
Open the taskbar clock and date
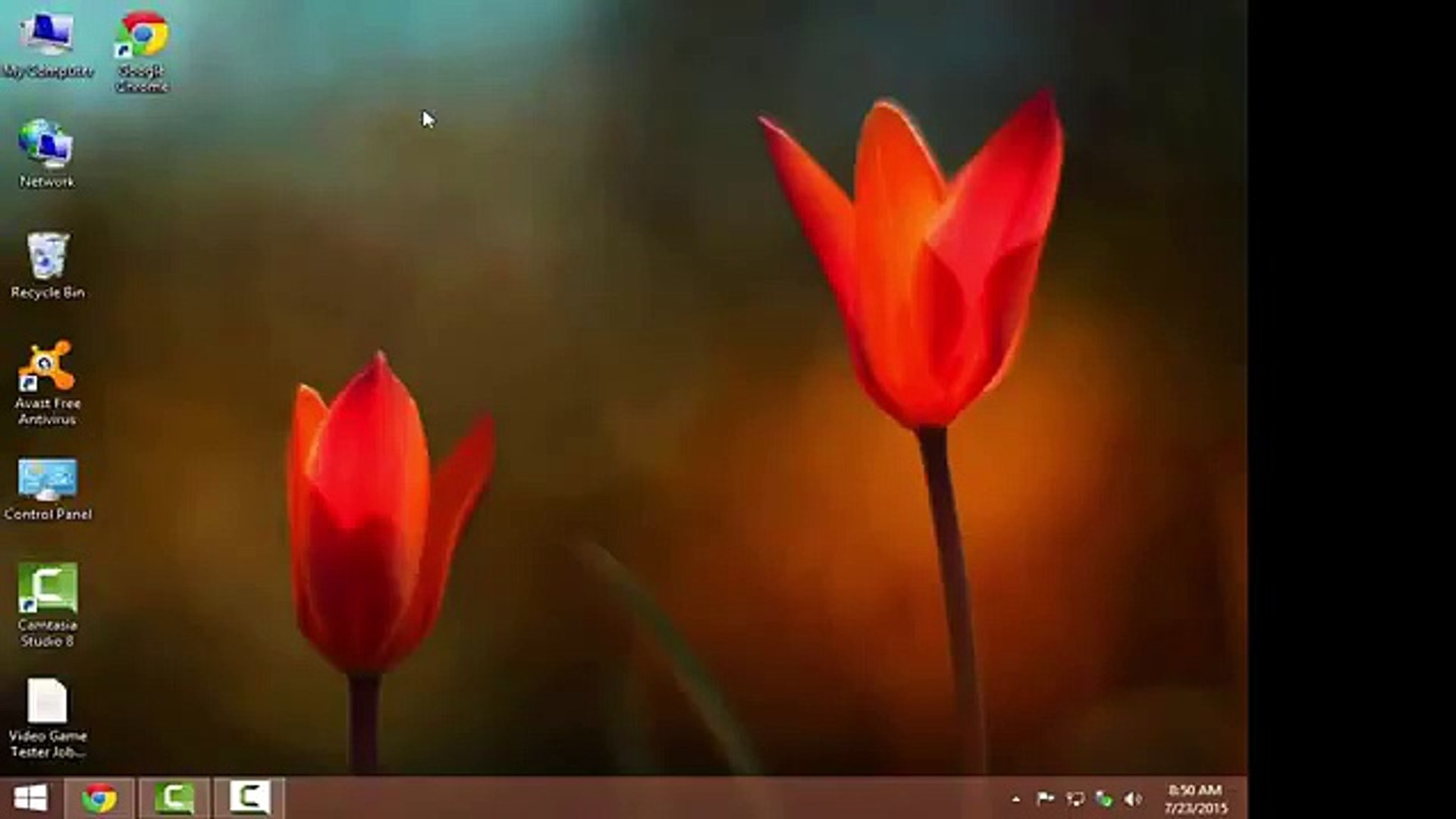point(1195,799)
